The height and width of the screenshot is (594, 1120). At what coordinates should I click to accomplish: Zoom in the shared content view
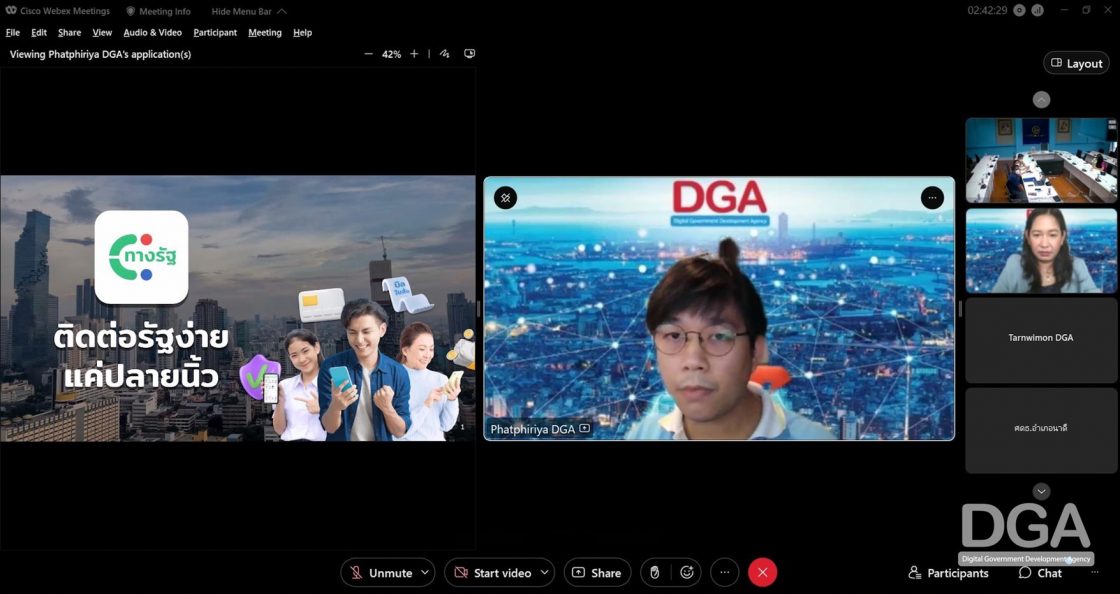414,54
